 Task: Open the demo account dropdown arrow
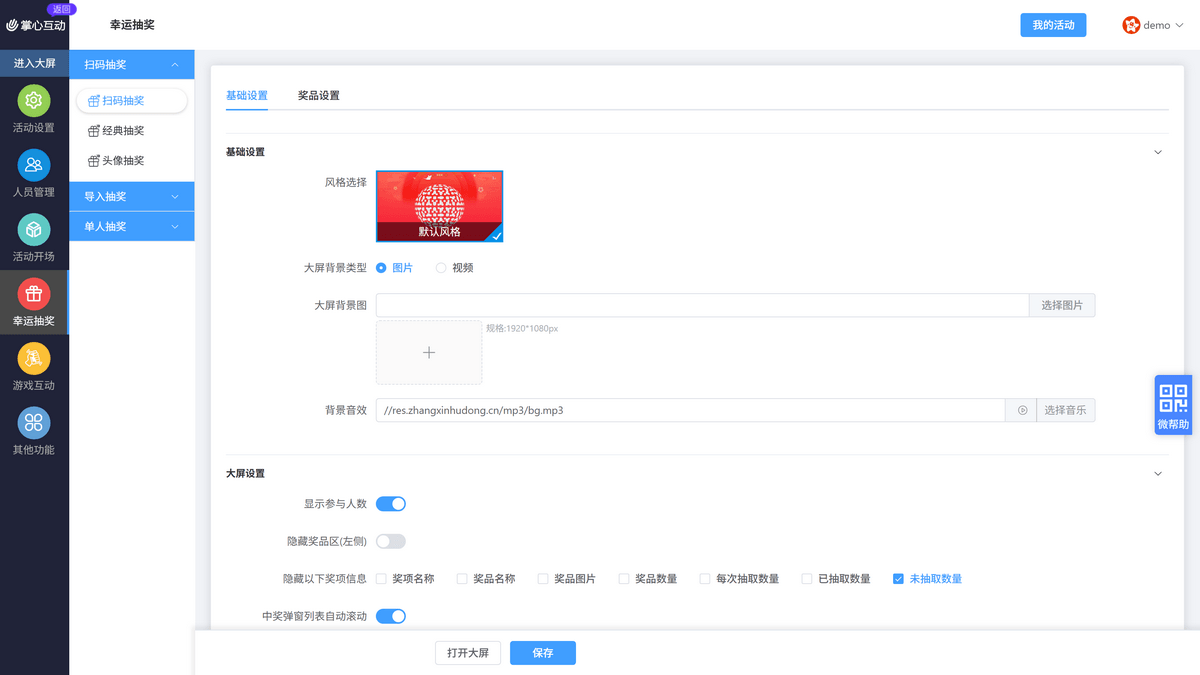(x=1180, y=26)
